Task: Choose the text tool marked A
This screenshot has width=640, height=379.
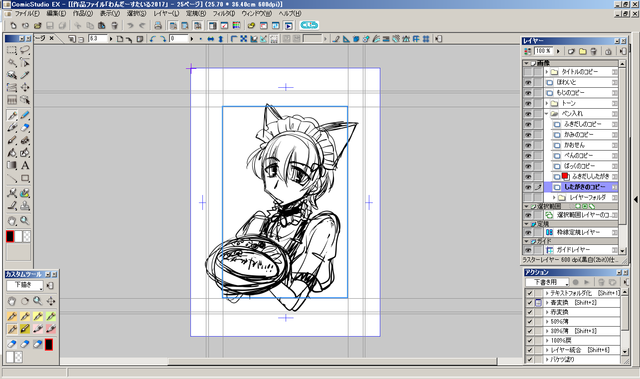Action: pyautogui.click(x=25, y=165)
